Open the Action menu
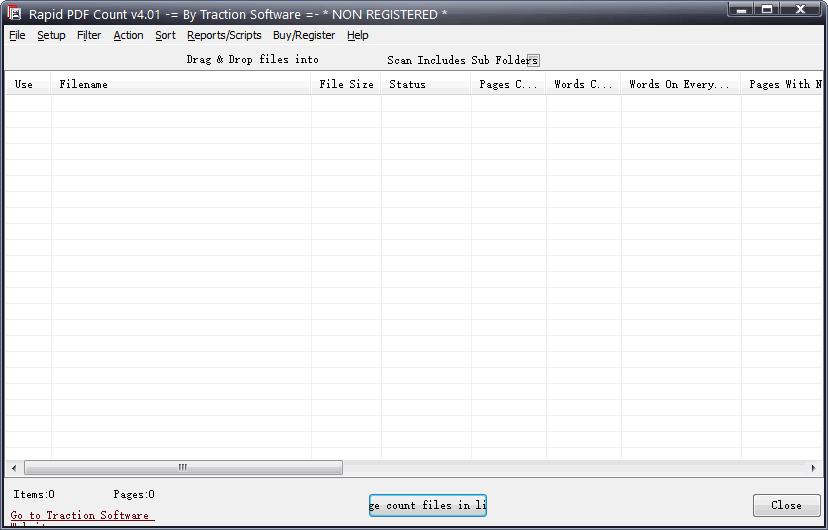The height and width of the screenshot is (530, 828). 128,35
